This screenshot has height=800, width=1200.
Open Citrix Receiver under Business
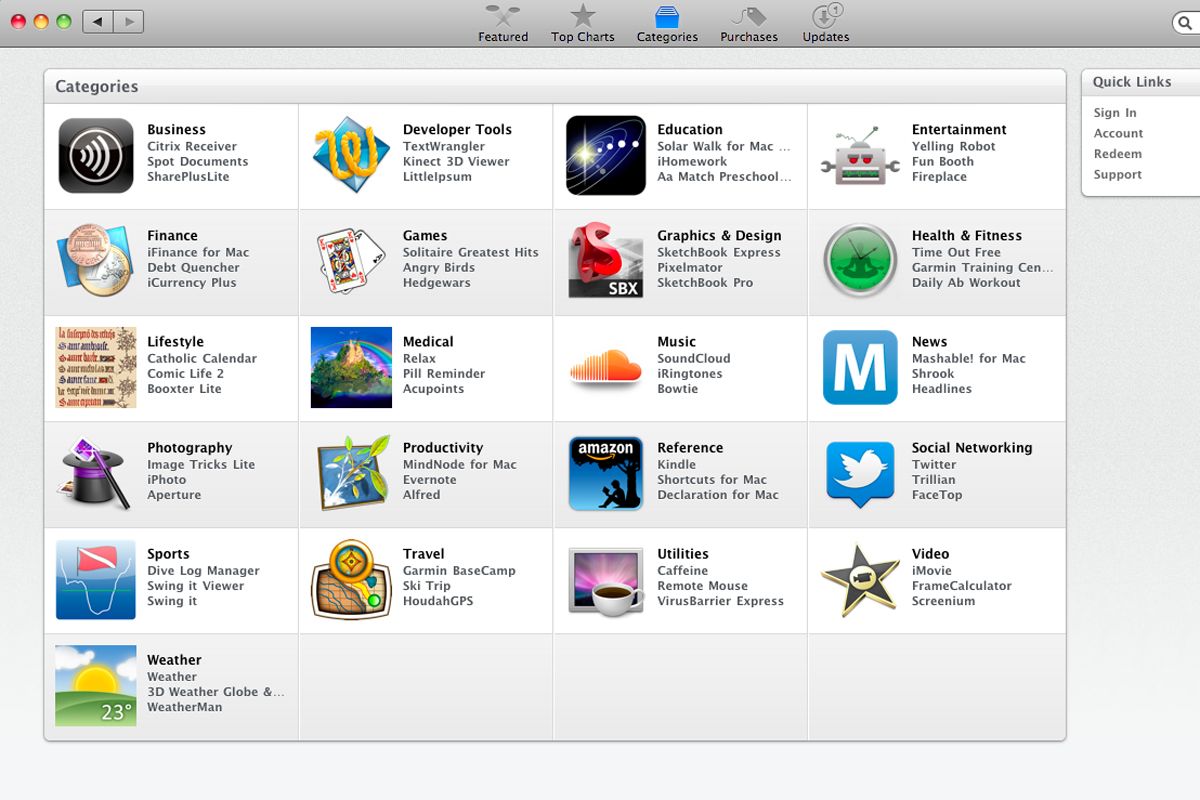[192, 146]
